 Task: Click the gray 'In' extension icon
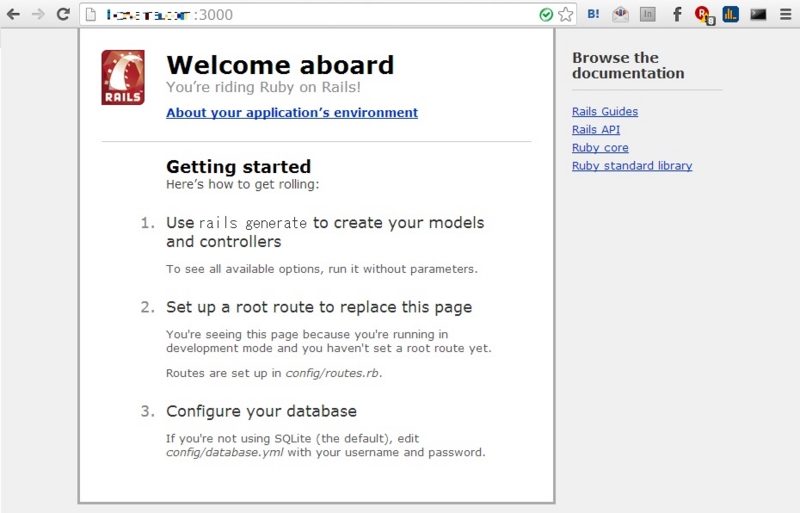click(647, 14)
